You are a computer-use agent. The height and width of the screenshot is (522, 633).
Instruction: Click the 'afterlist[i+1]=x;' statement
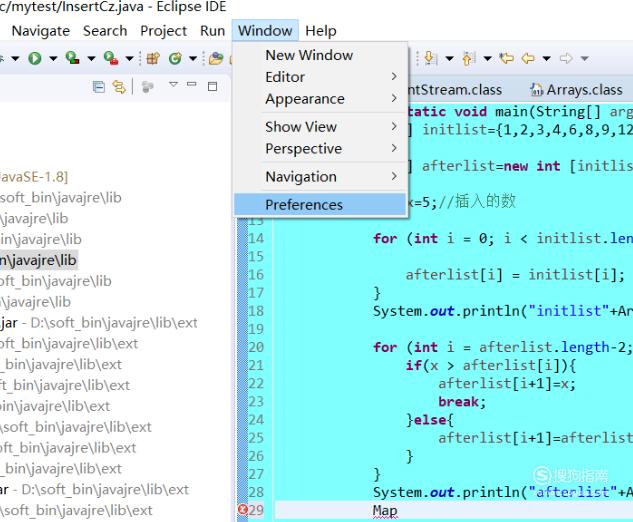point(507,383)
